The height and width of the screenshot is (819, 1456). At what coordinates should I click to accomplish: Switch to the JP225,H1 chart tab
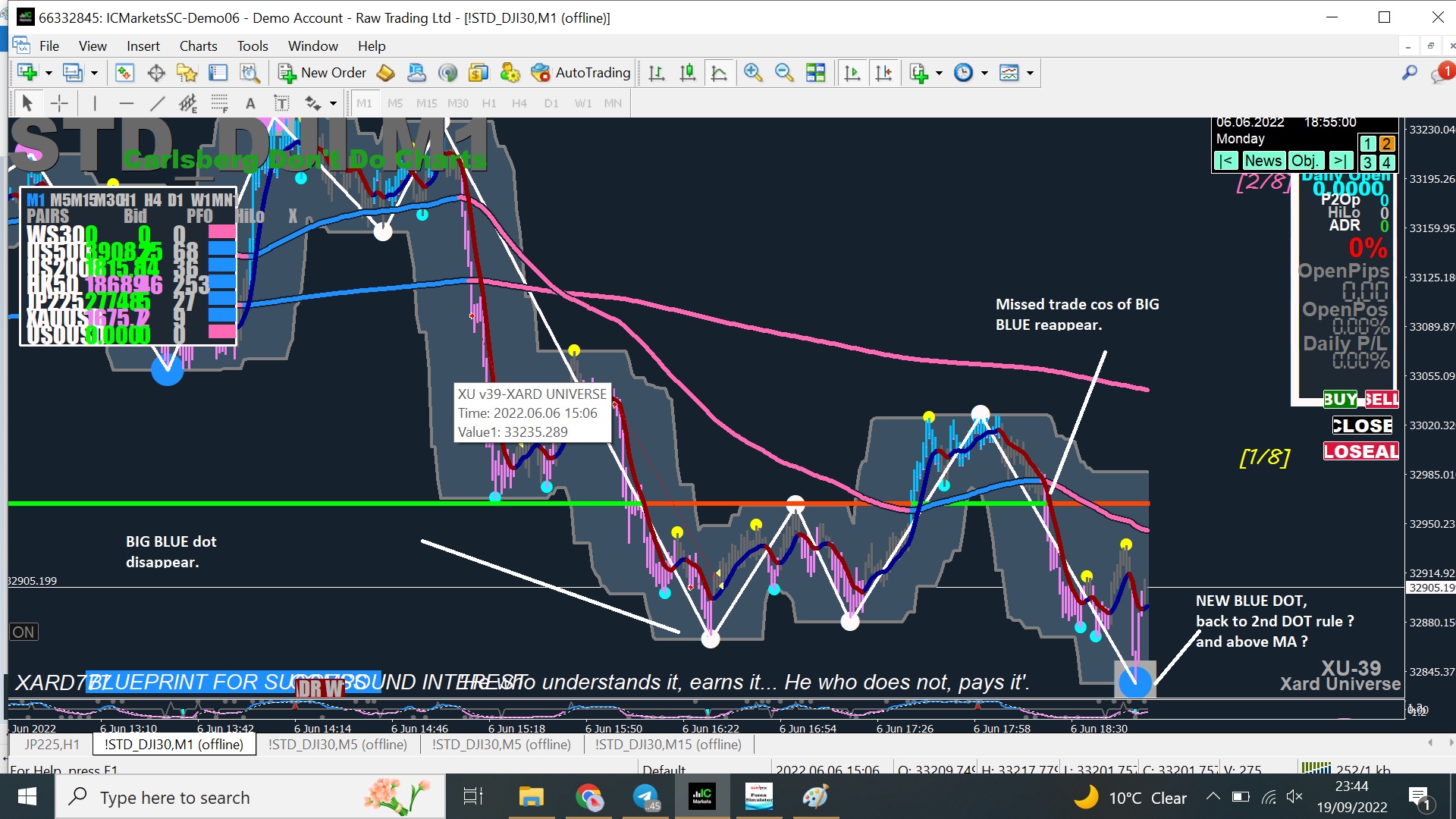(52, 745)
